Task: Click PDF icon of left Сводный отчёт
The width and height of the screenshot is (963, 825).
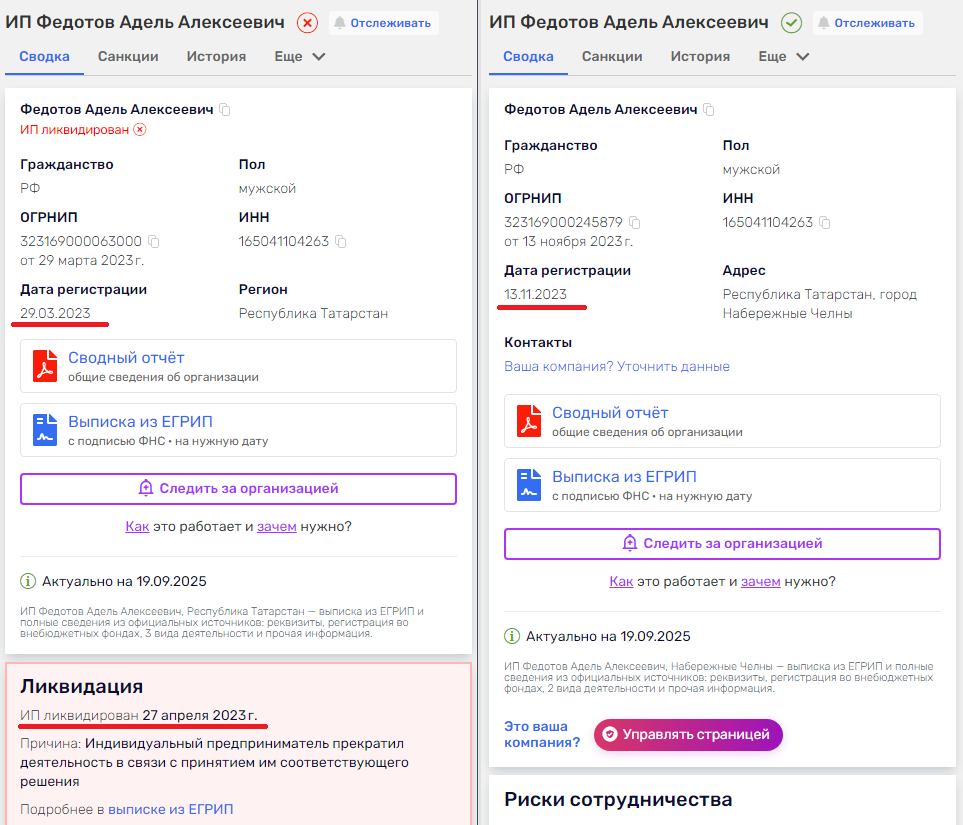Action: (x=45, y=366)
